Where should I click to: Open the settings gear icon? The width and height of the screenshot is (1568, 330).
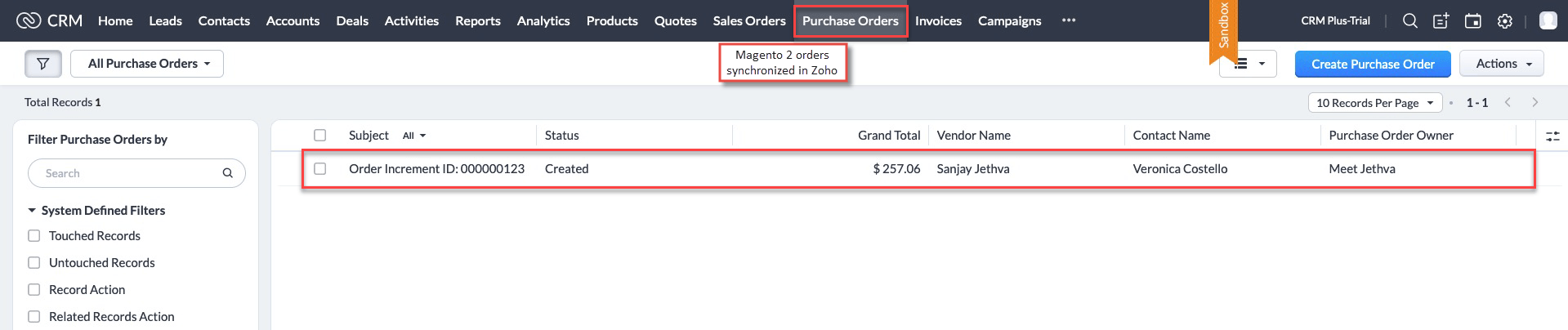tap(1505, 21)
